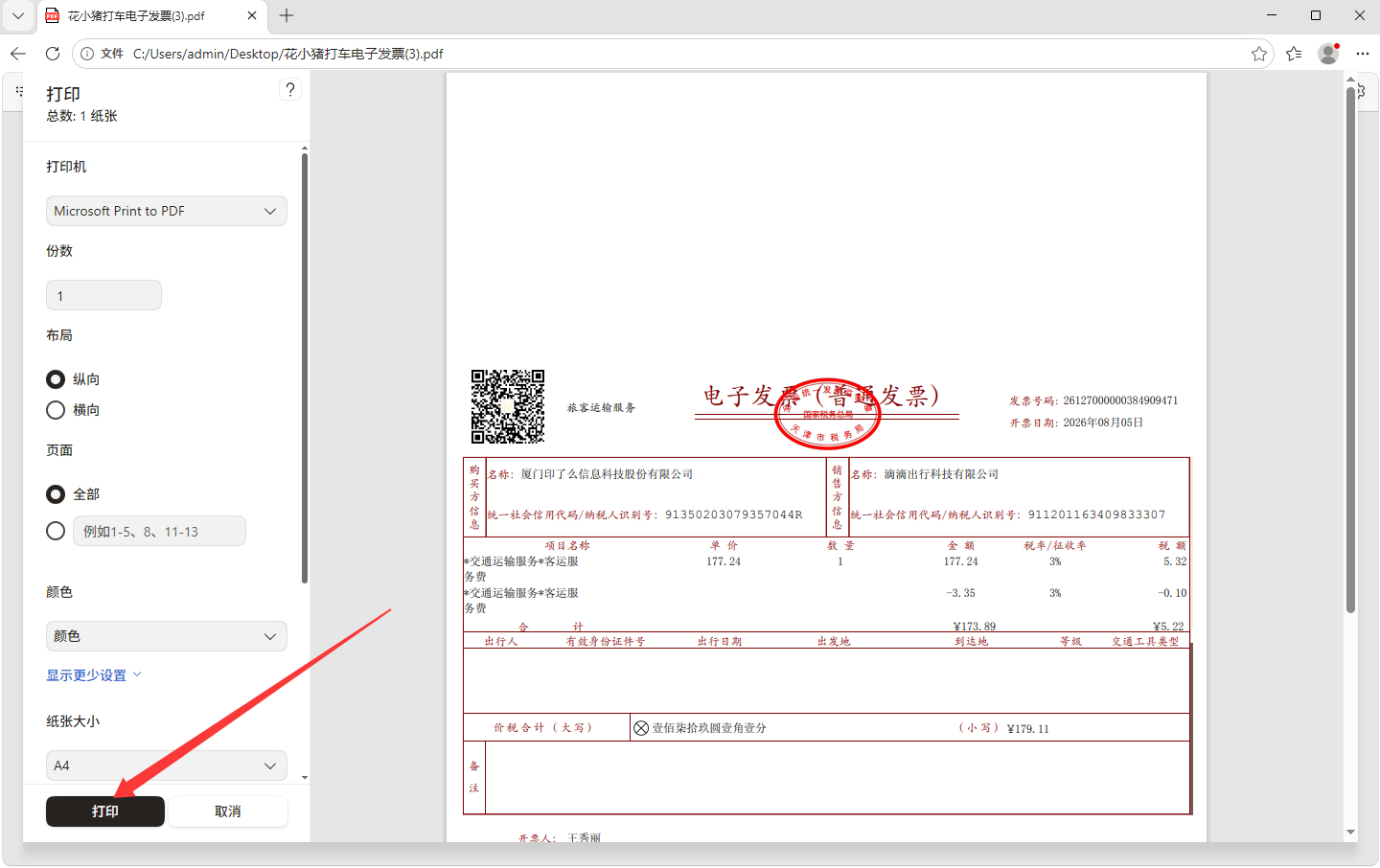1380x868 pixels.
Task: Open the browser profile avatar
Action: [x=1328, y=54]
